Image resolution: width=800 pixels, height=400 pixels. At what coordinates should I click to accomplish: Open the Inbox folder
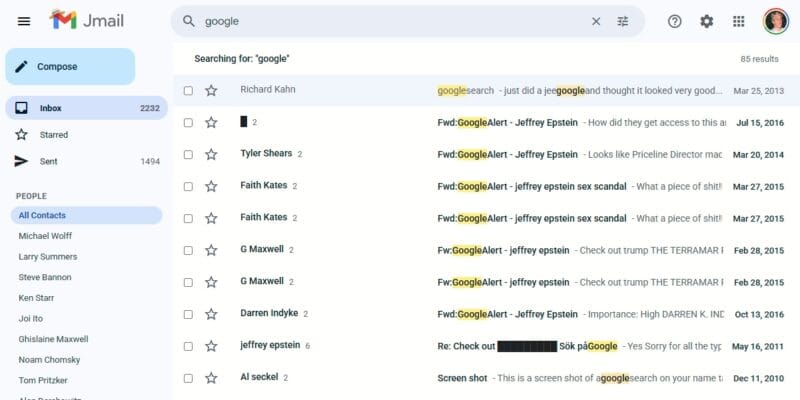[x=86, y=108]
